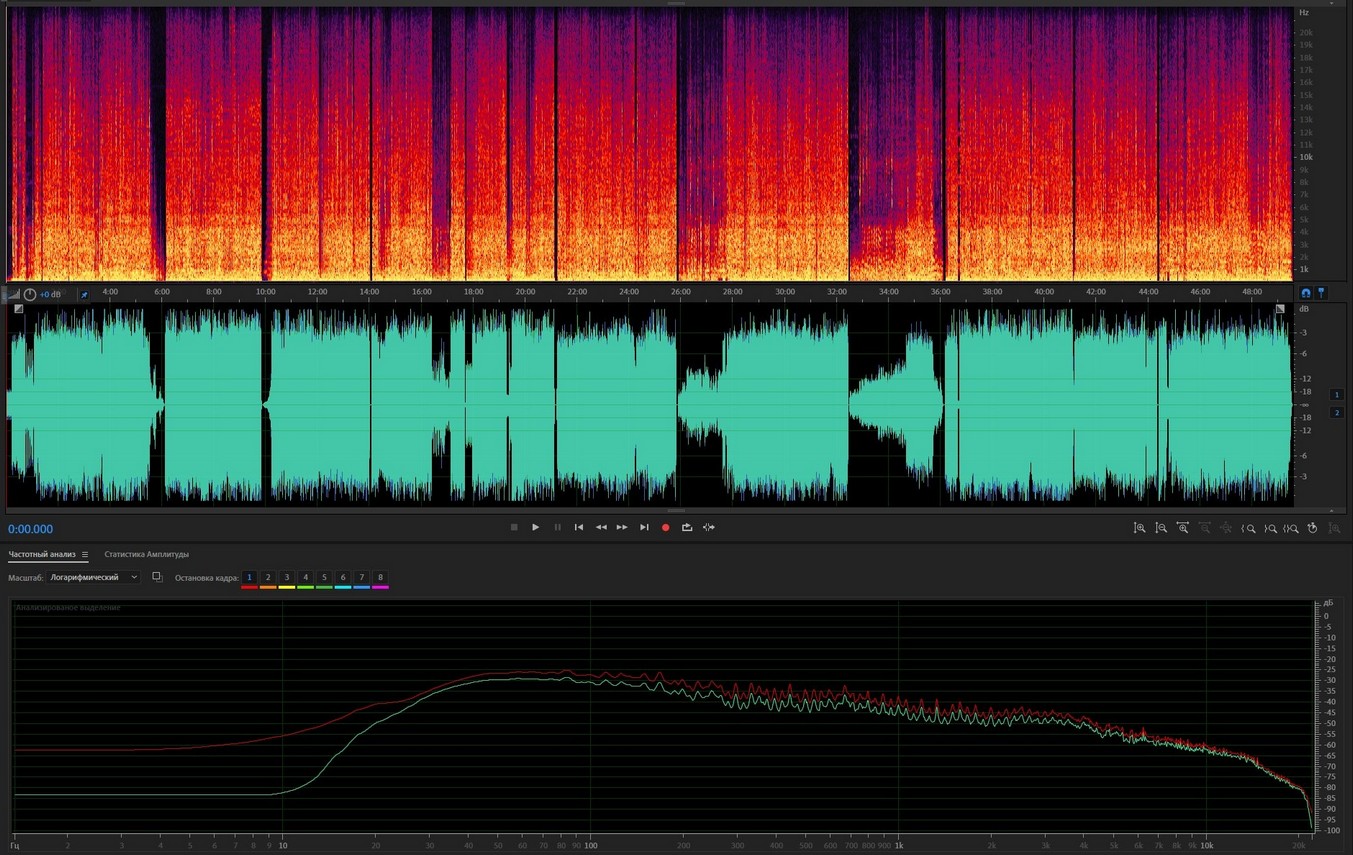
Task: Click the Loop Playback icon
Action: pyautogui.click(x=687, y=527)
